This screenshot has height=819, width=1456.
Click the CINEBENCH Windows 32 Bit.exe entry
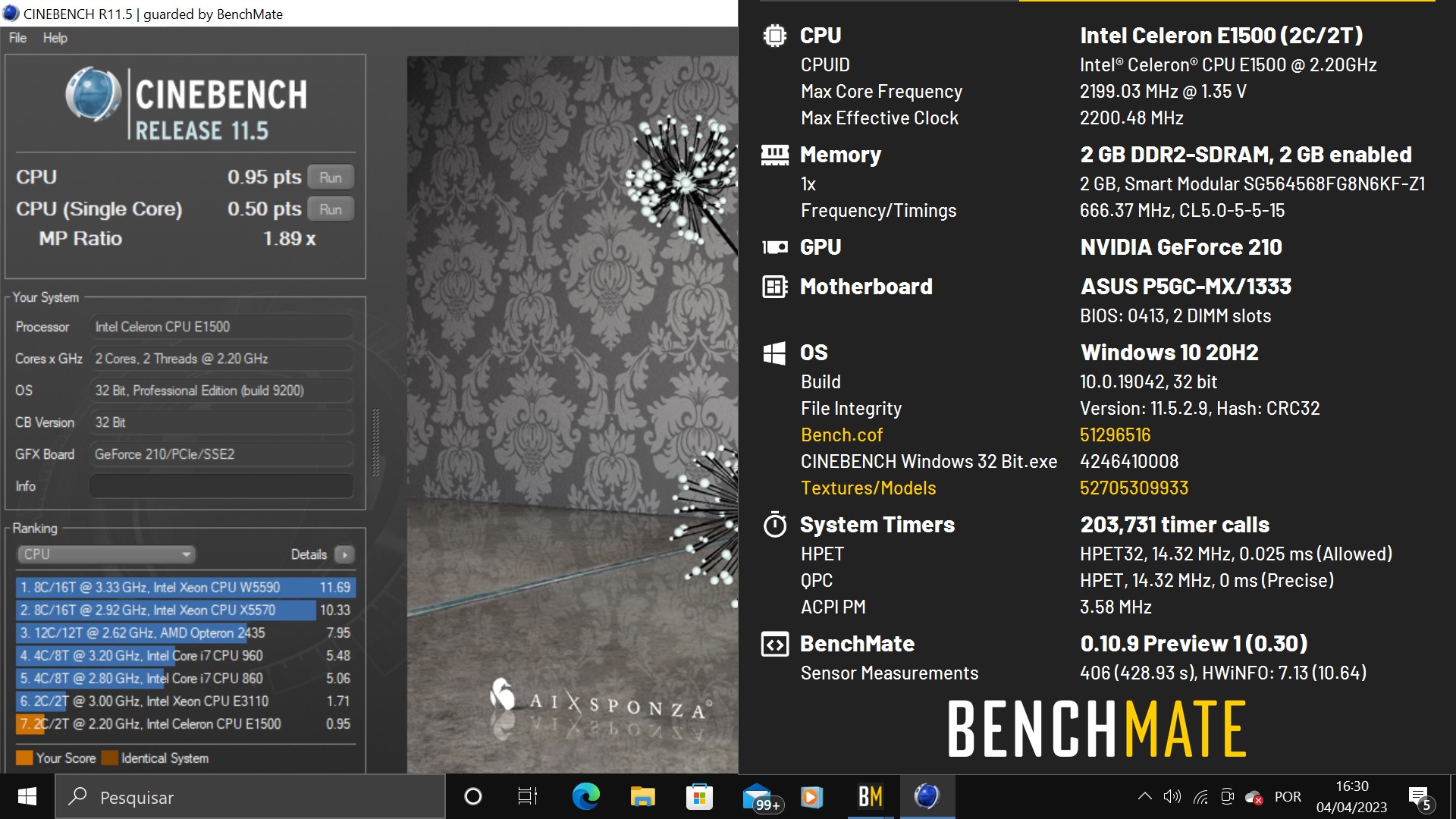(928, 462)
